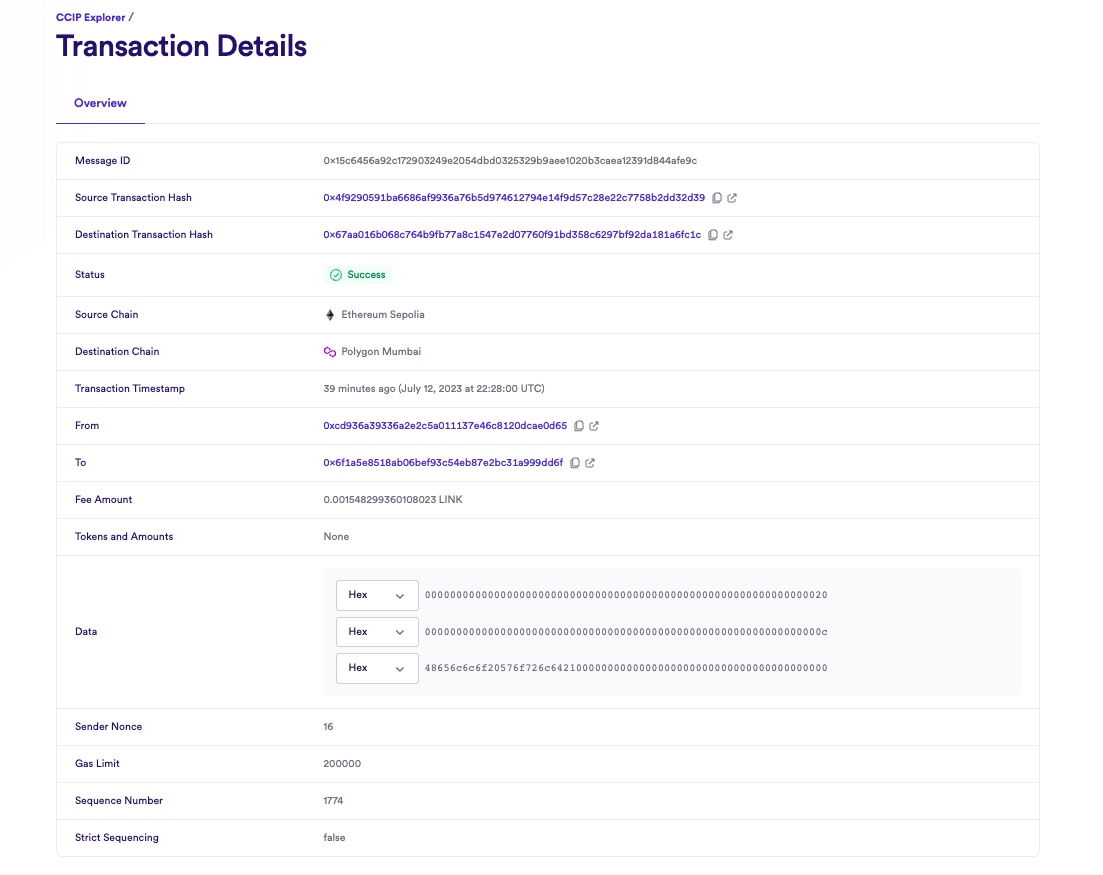The image size is (1103, 875).
Task: Click the first data hex value ending in 20
Action: (626, 595)
